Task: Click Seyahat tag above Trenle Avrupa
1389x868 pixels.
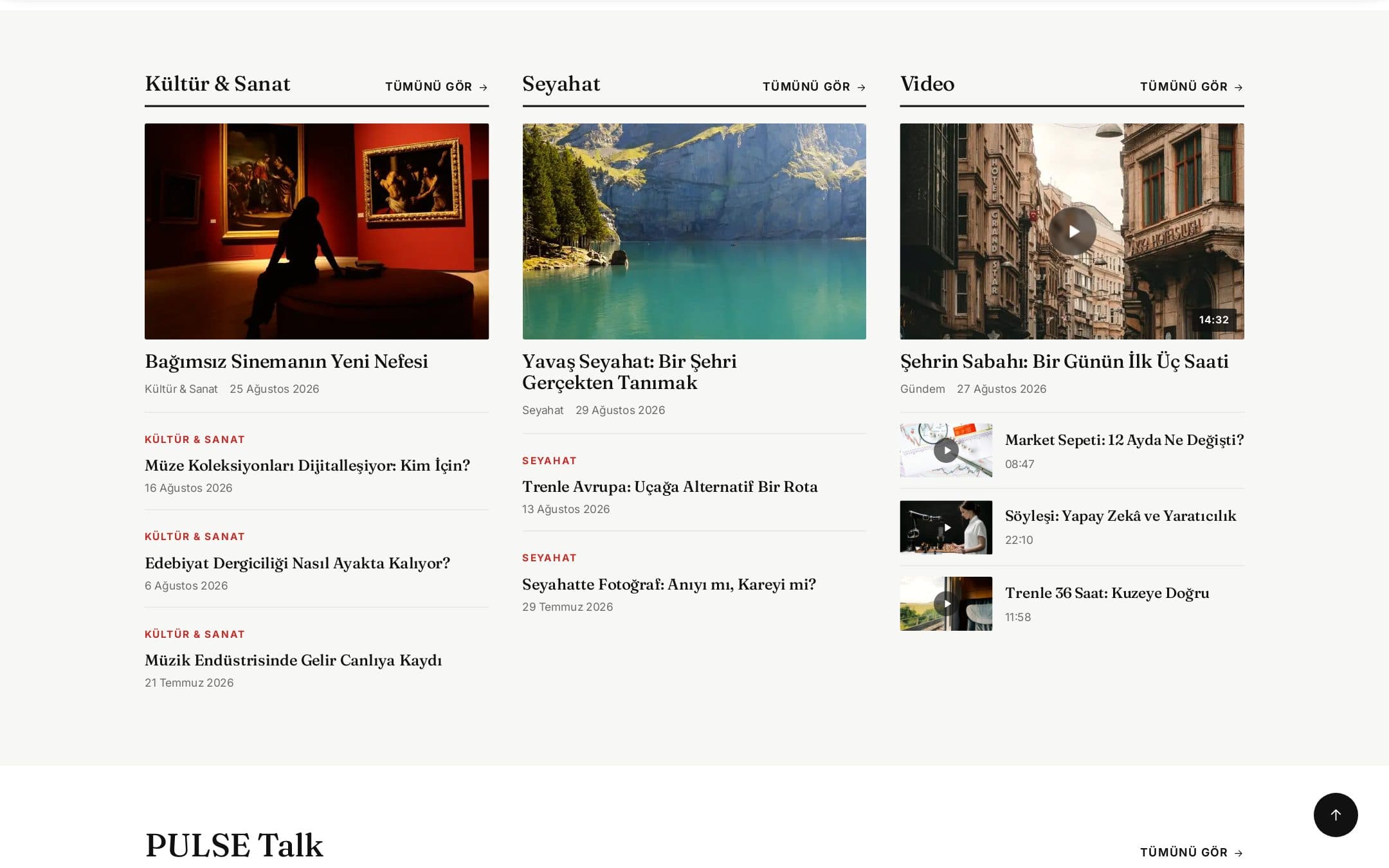Action: [x=549, y=461]
